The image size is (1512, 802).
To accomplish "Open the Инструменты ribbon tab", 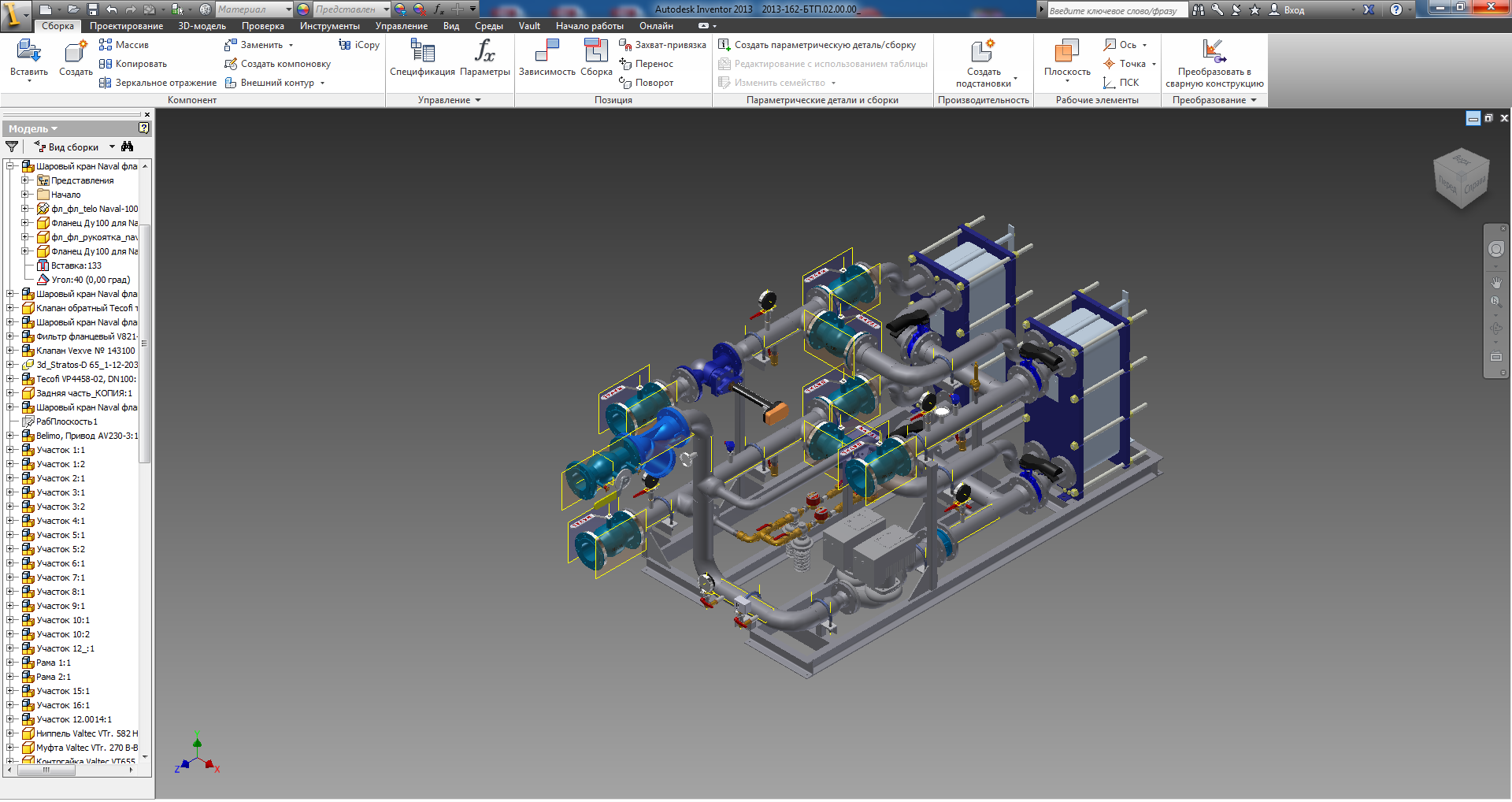I will pyautogui.click(x=329, y=26).
